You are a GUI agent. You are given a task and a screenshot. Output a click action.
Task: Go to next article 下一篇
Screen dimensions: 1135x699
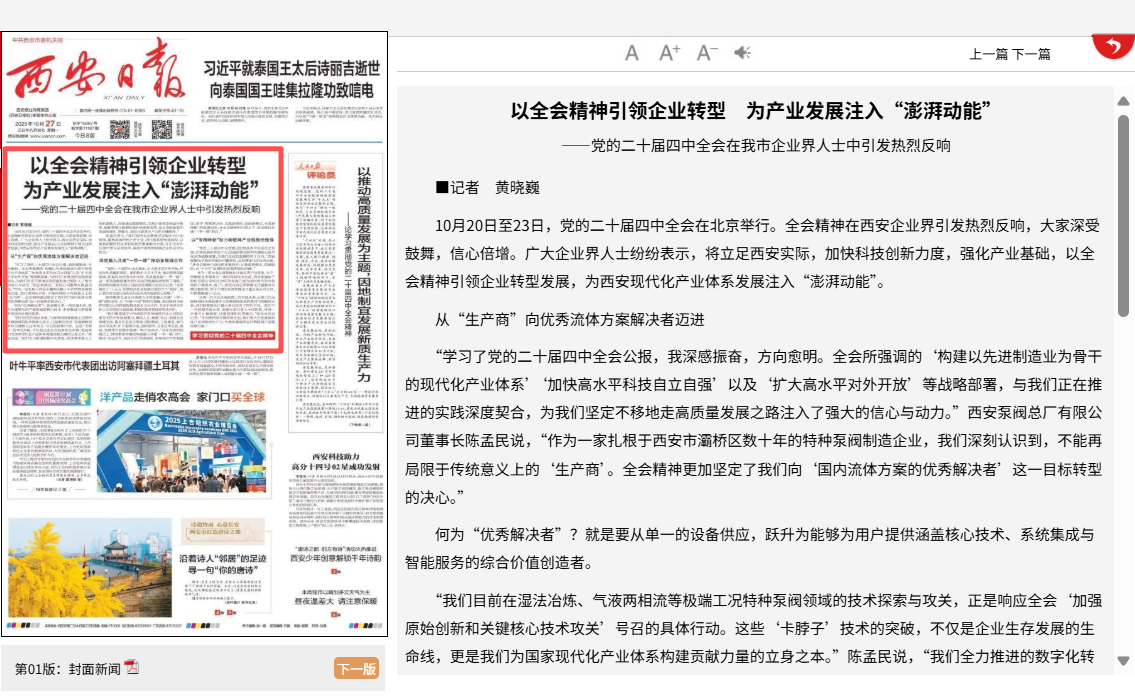pos(1031,54)
